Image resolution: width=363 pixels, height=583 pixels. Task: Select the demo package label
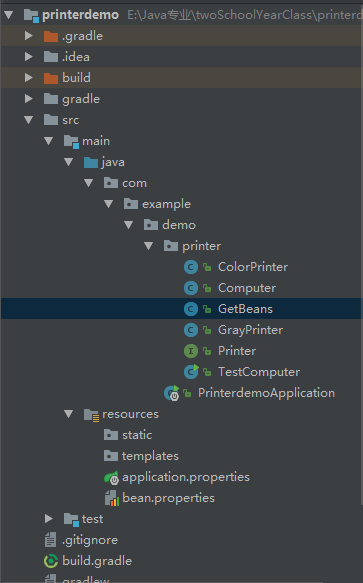click(179, 225)
